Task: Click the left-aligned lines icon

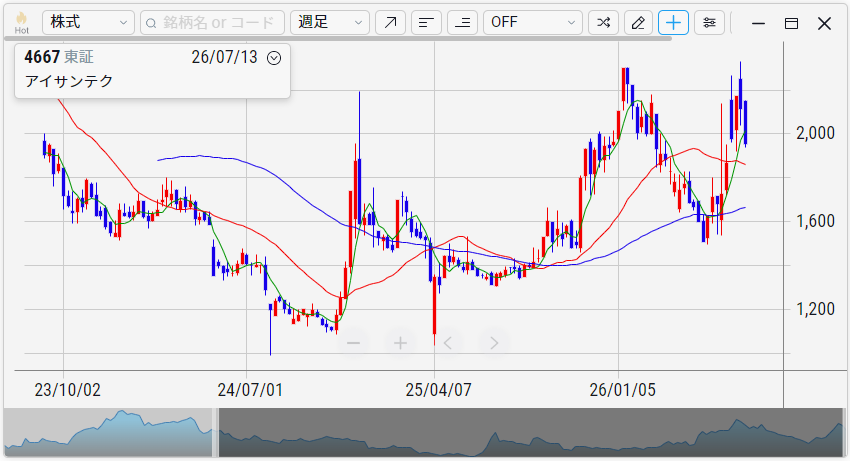Action: [427, 22]
